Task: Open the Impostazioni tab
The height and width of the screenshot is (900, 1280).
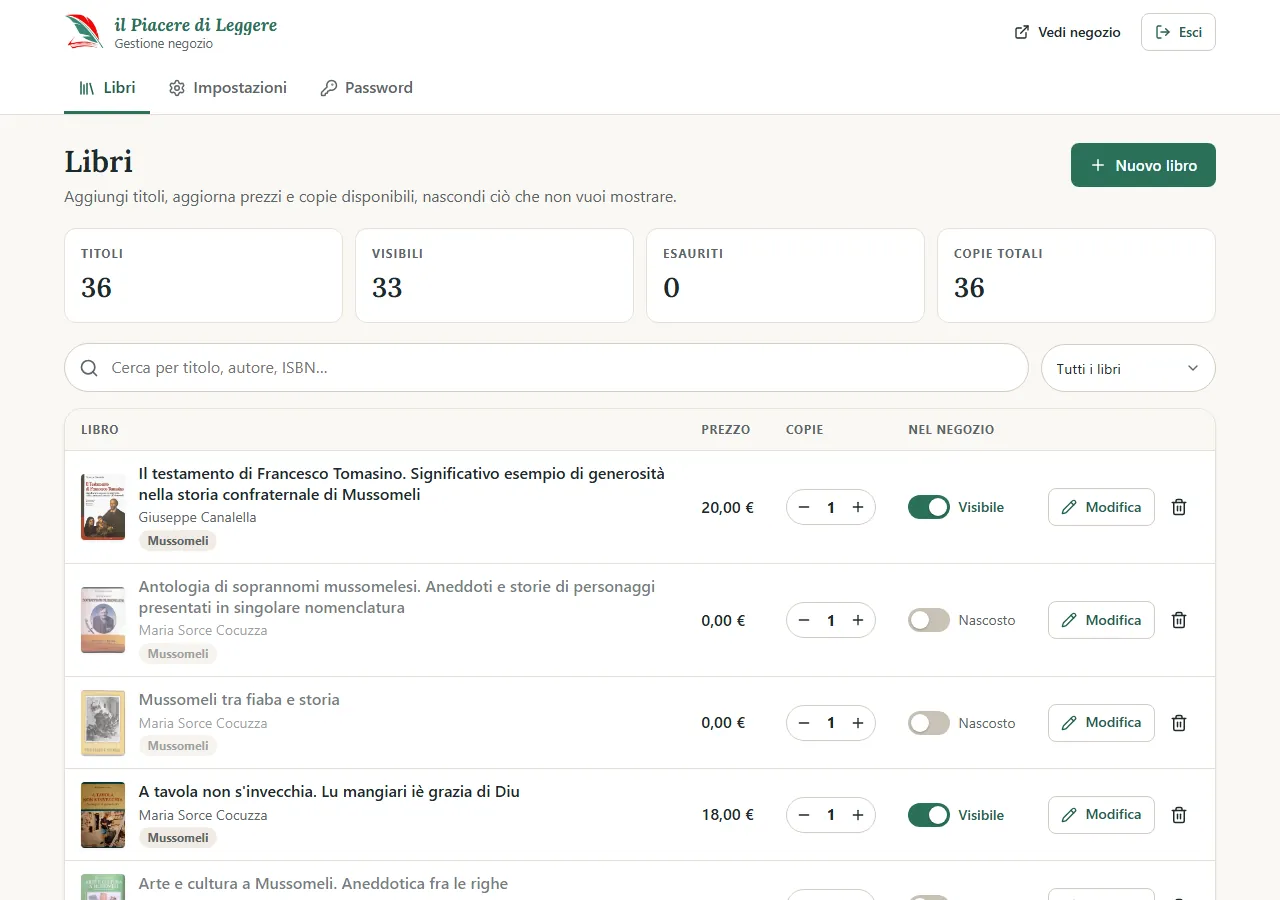Action: [228, 88]
